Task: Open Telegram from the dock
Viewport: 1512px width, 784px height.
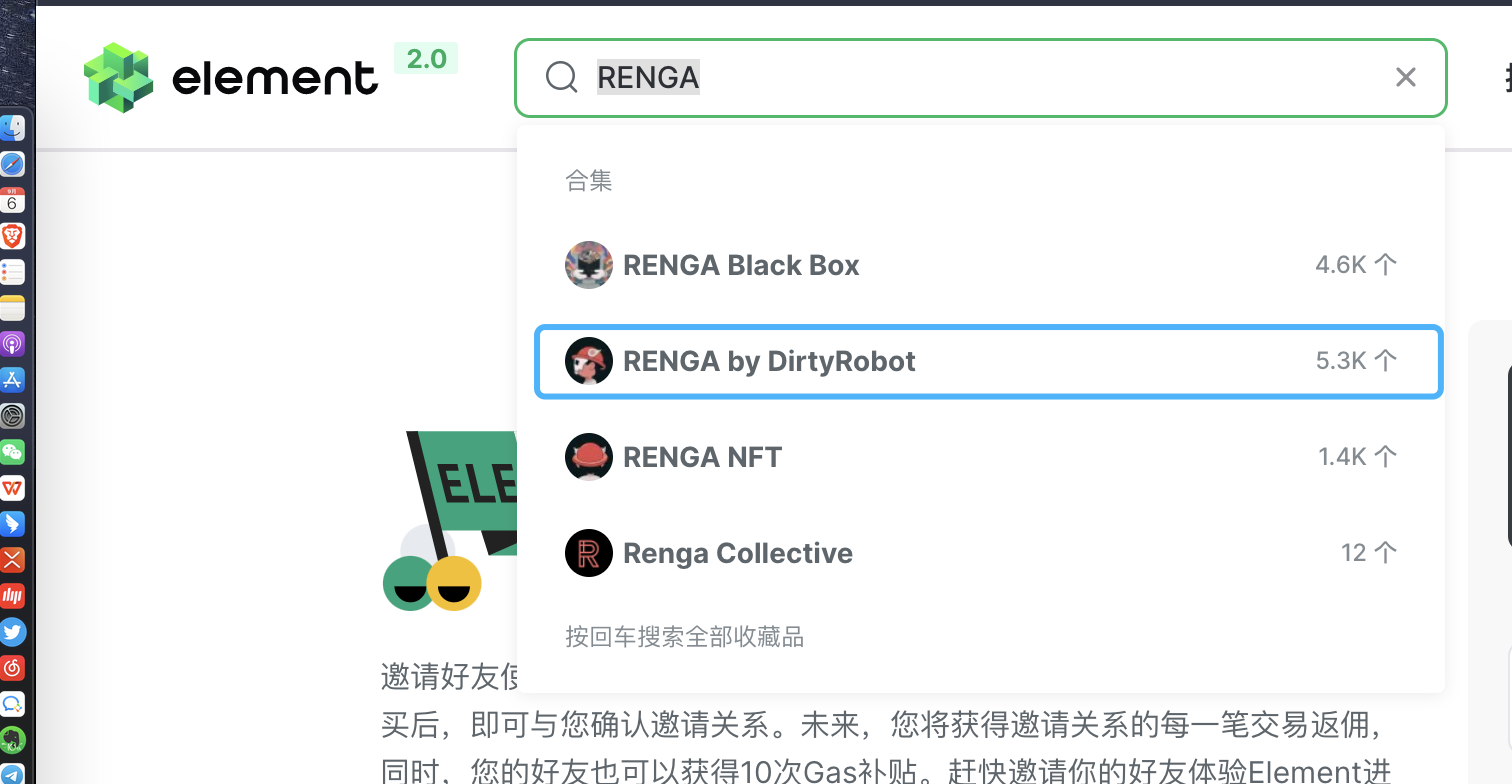Action: (x=12, y=774)
